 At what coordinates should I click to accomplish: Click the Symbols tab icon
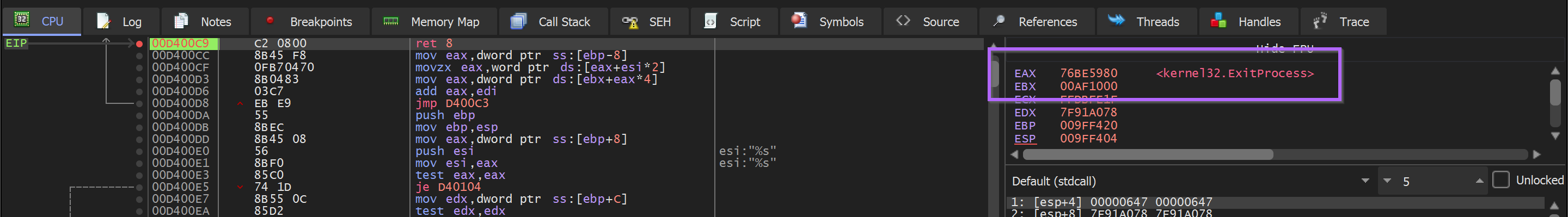[799, 21]
